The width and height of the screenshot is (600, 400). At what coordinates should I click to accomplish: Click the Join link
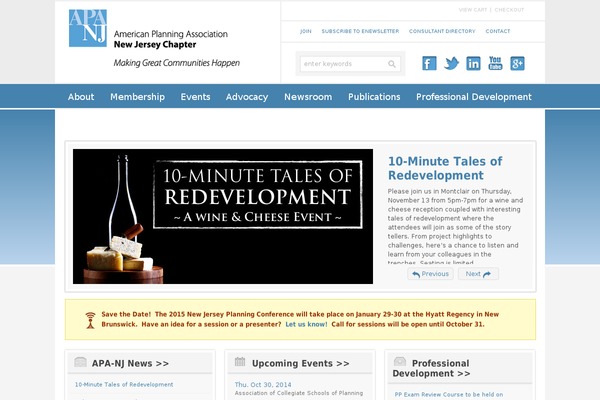306,31
